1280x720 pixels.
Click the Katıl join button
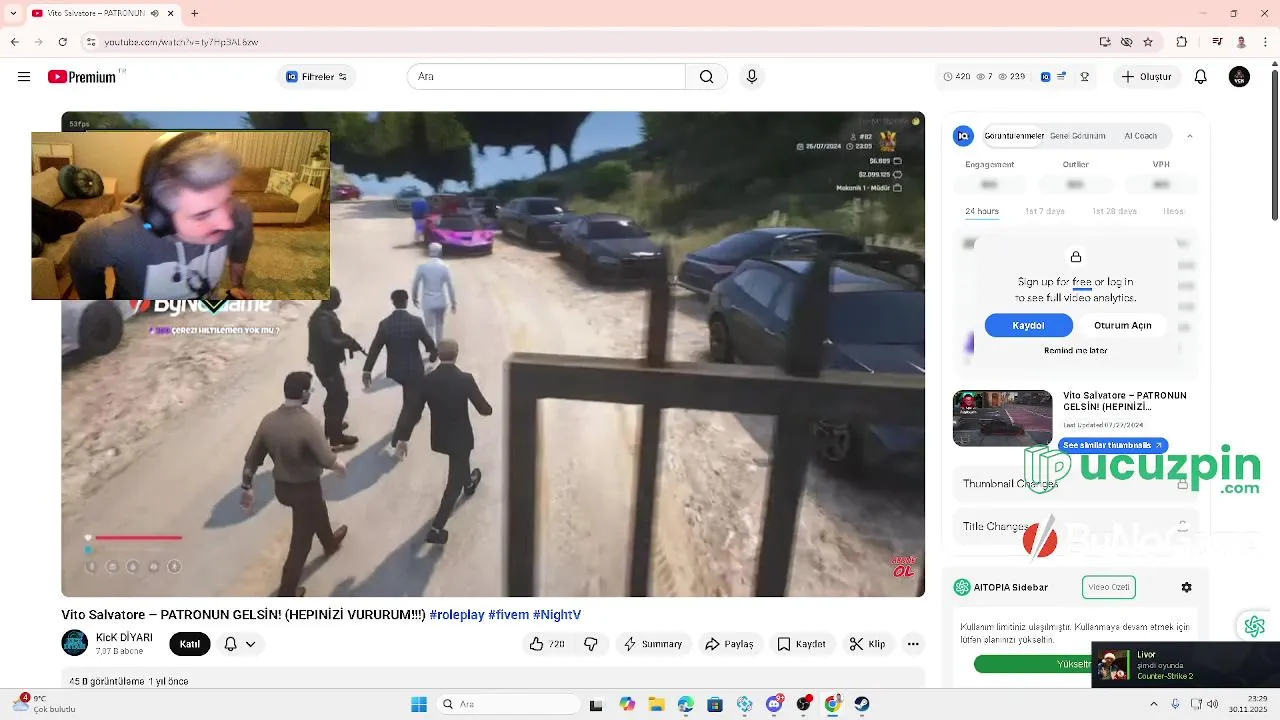click(x=190, y=644)
